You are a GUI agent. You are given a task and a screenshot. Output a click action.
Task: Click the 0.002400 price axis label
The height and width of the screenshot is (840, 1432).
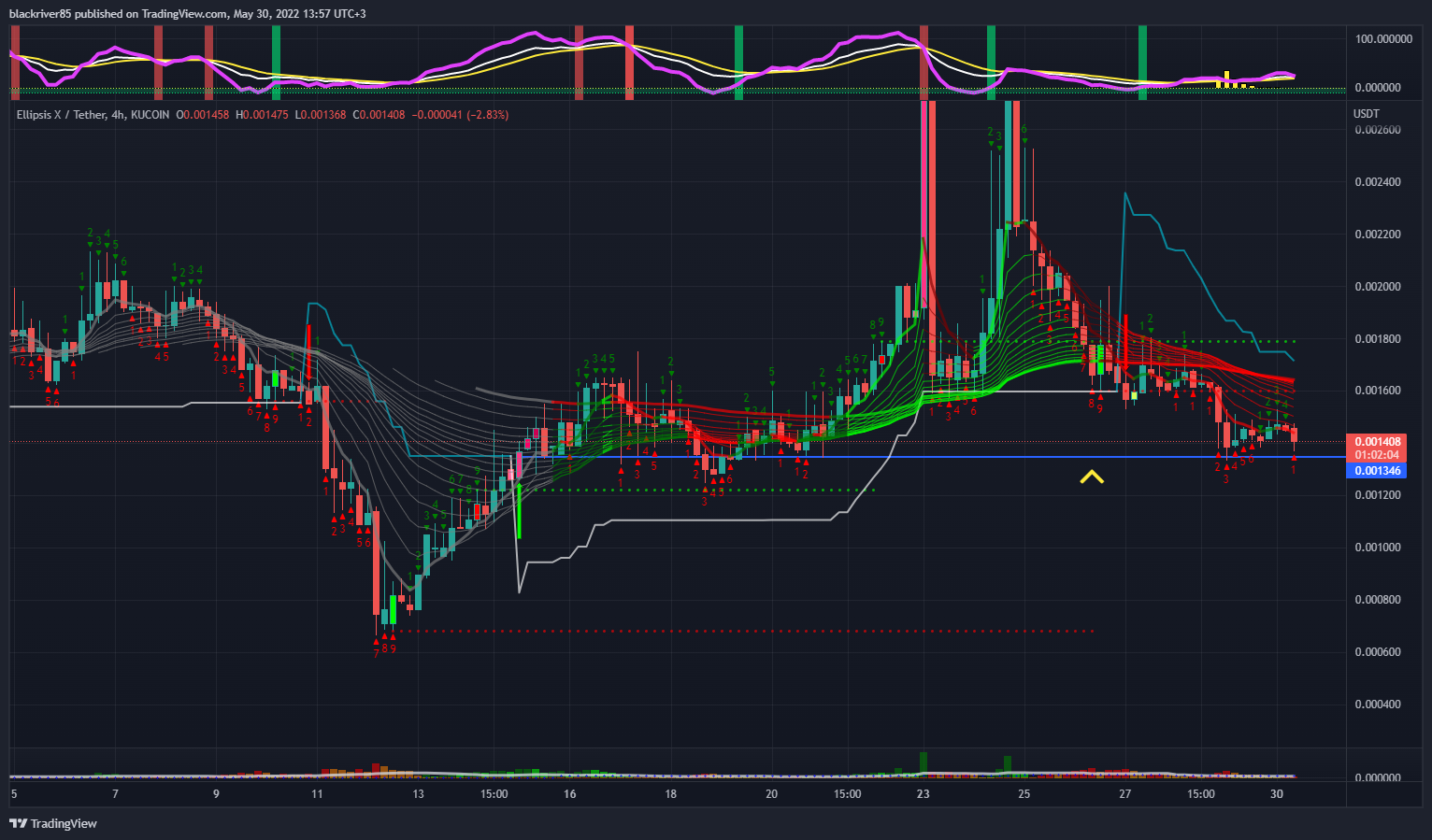[1378, 182]
